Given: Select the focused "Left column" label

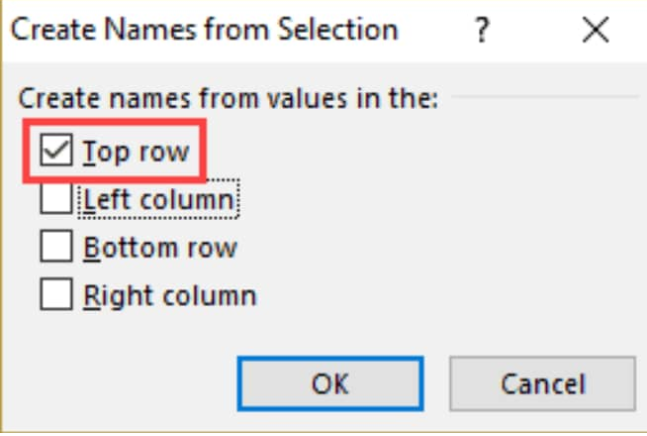Looking at the screenshot, I should [159, 199].
